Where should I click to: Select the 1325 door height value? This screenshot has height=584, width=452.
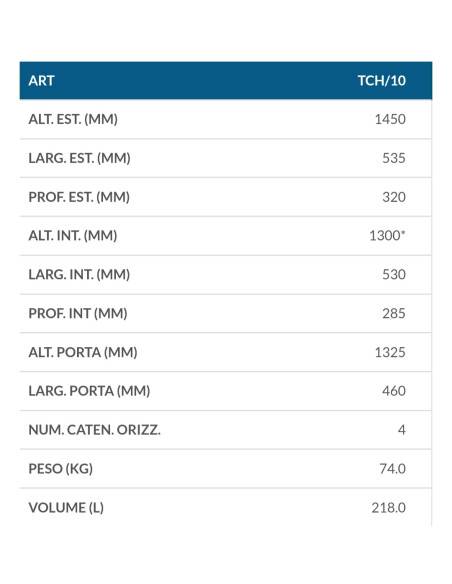[x=390, y=352]
